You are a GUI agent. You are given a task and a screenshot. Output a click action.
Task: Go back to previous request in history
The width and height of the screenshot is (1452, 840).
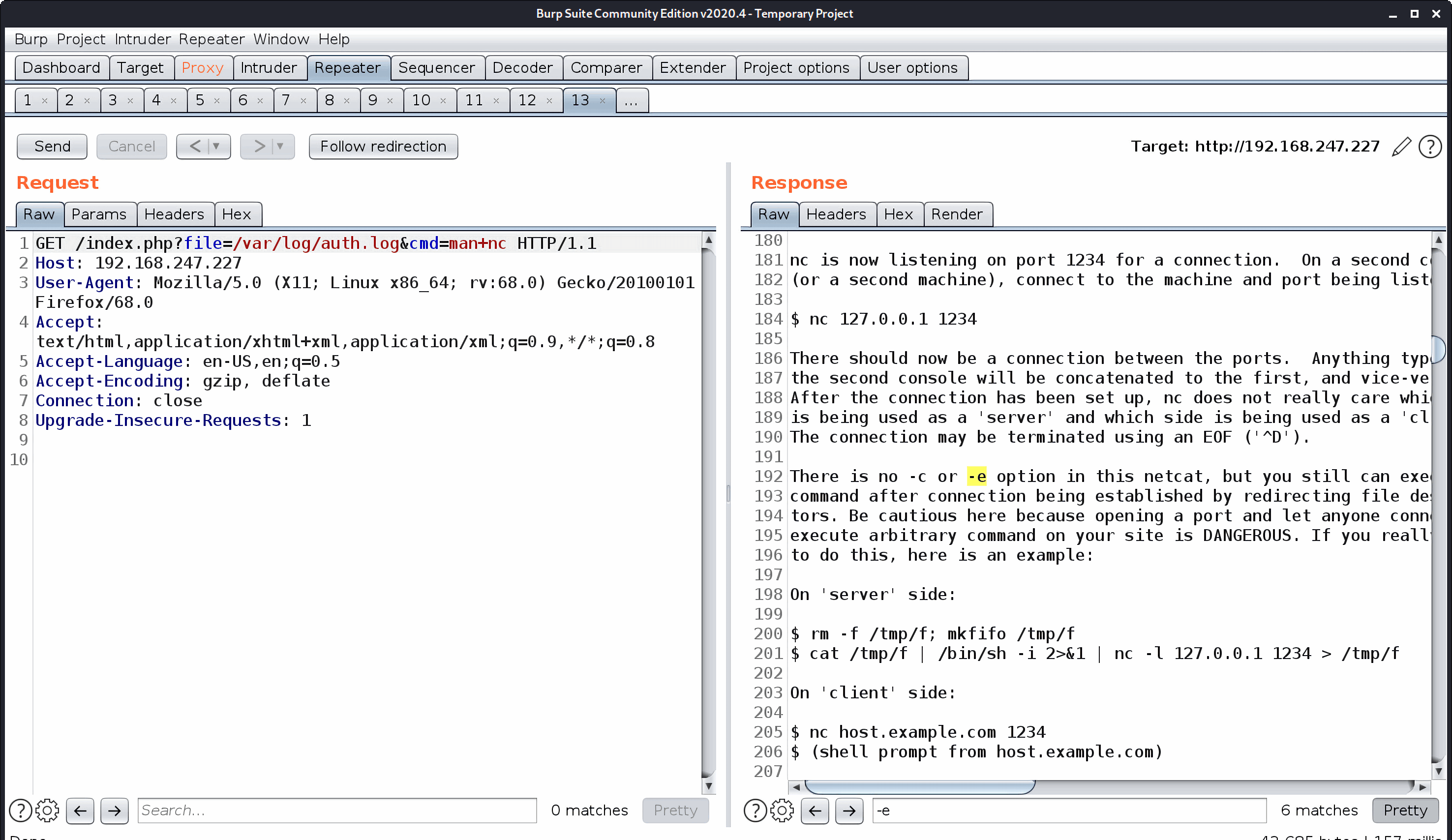195,147
